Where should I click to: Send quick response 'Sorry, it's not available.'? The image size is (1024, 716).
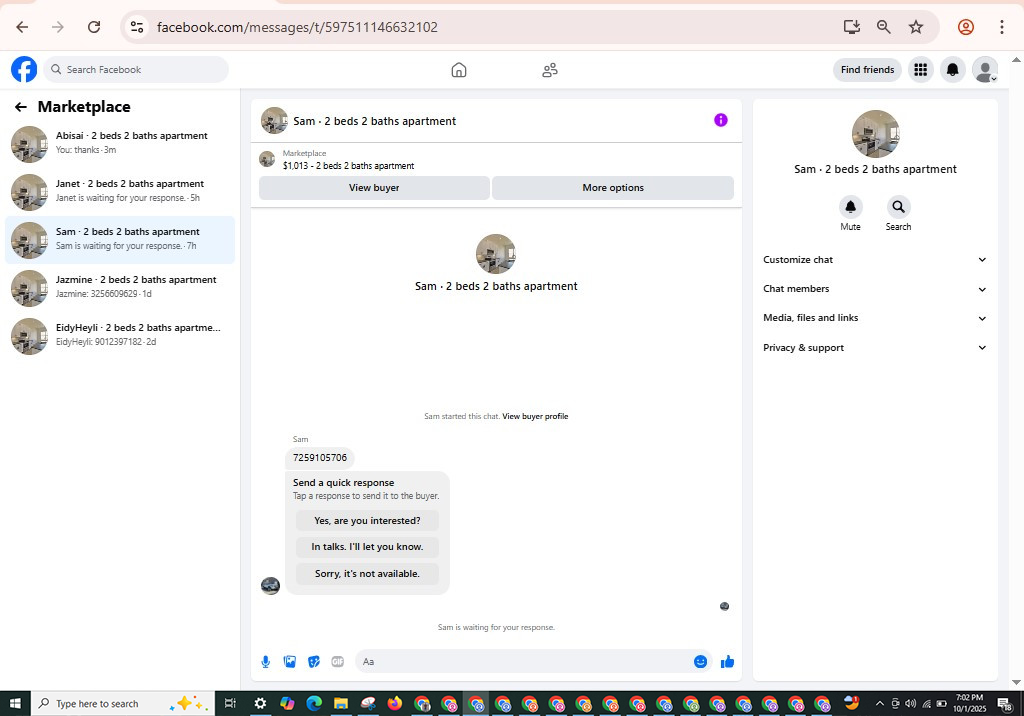coord(367,574)
